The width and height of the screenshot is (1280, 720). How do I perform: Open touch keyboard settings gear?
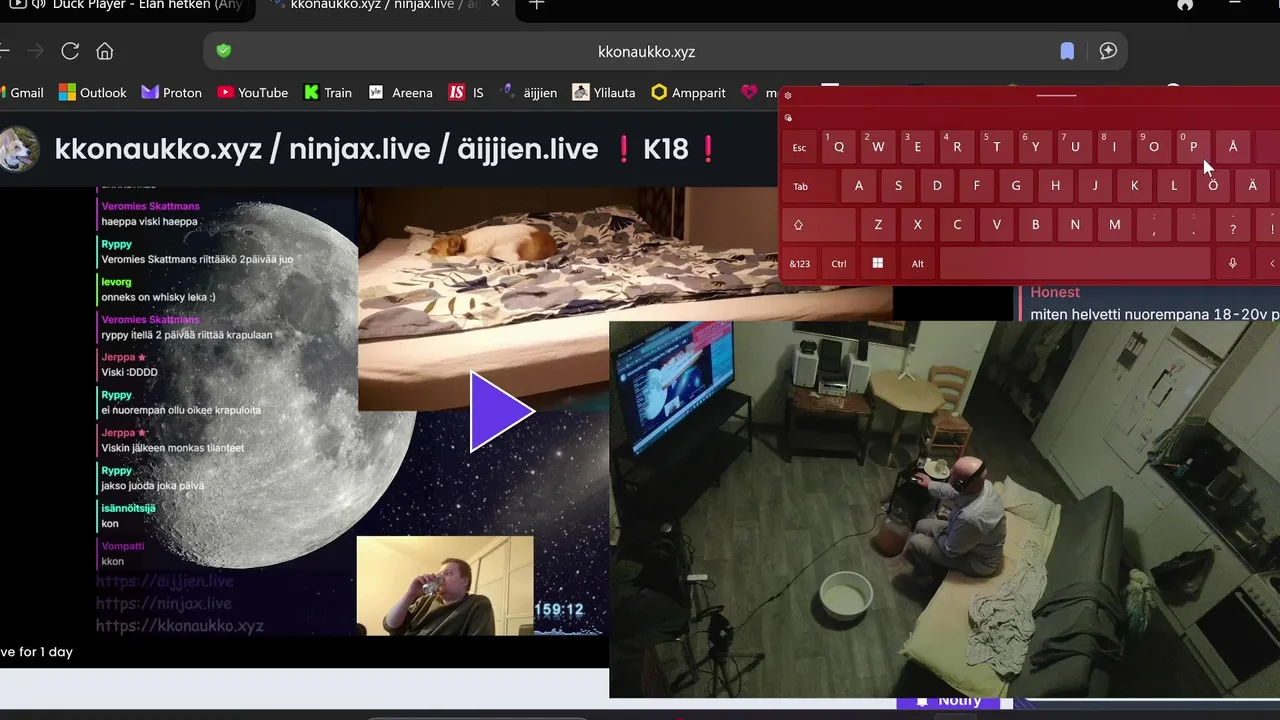click(788, 96)
